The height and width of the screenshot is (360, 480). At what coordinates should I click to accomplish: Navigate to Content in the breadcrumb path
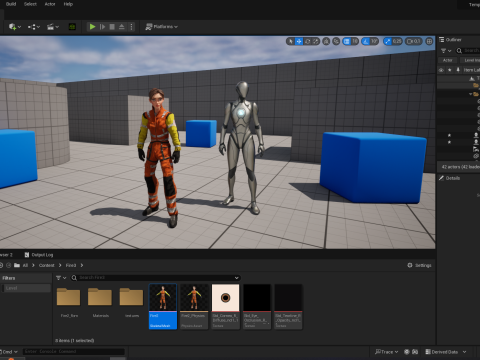(x=46, y=265)
